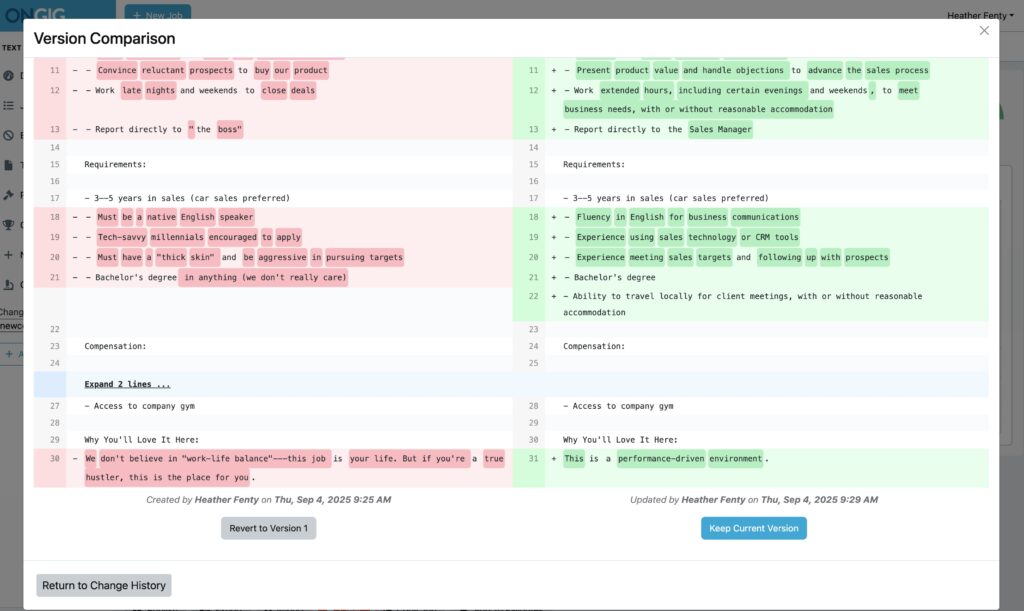
Task: Click left 'Why You'll Love It Here:' line
Action: (x=141, y=440)
